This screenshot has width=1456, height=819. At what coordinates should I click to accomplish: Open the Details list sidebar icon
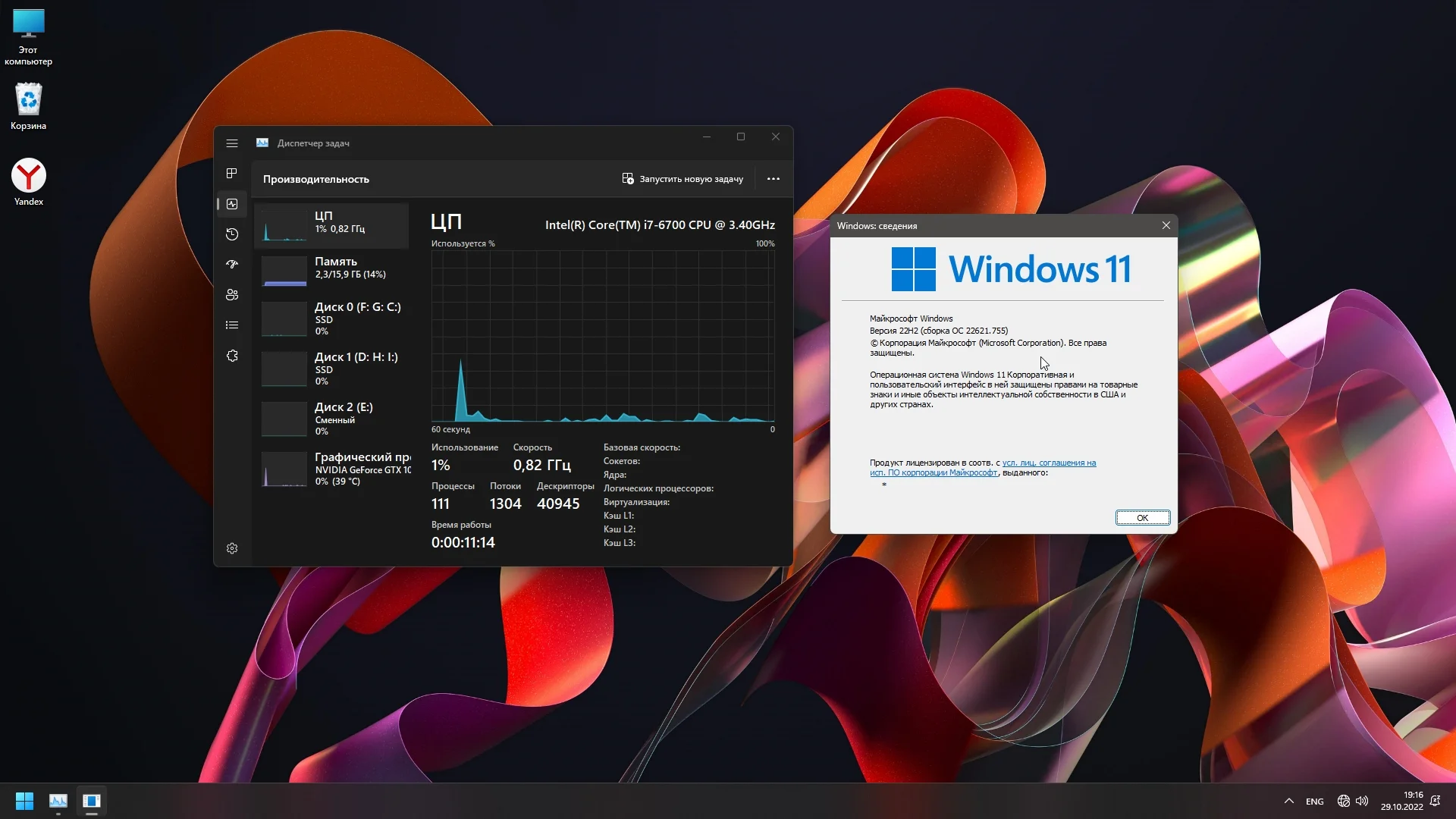pos(232,325)
